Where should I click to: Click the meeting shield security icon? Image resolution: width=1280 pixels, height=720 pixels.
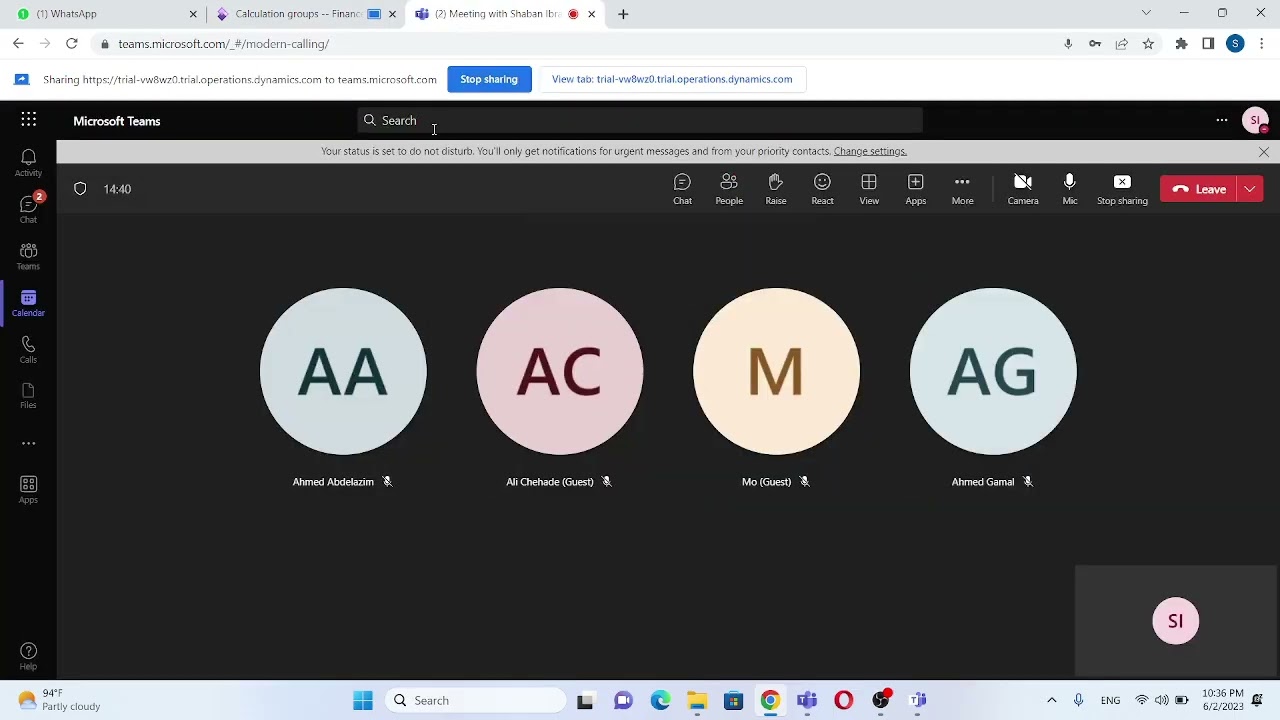tap(80, 189)
